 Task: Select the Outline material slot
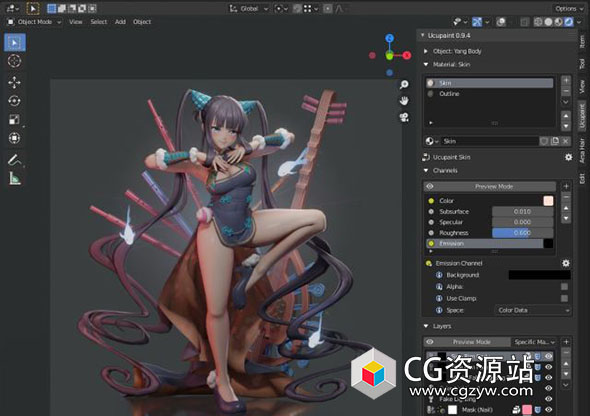click(x=490, y=94)
